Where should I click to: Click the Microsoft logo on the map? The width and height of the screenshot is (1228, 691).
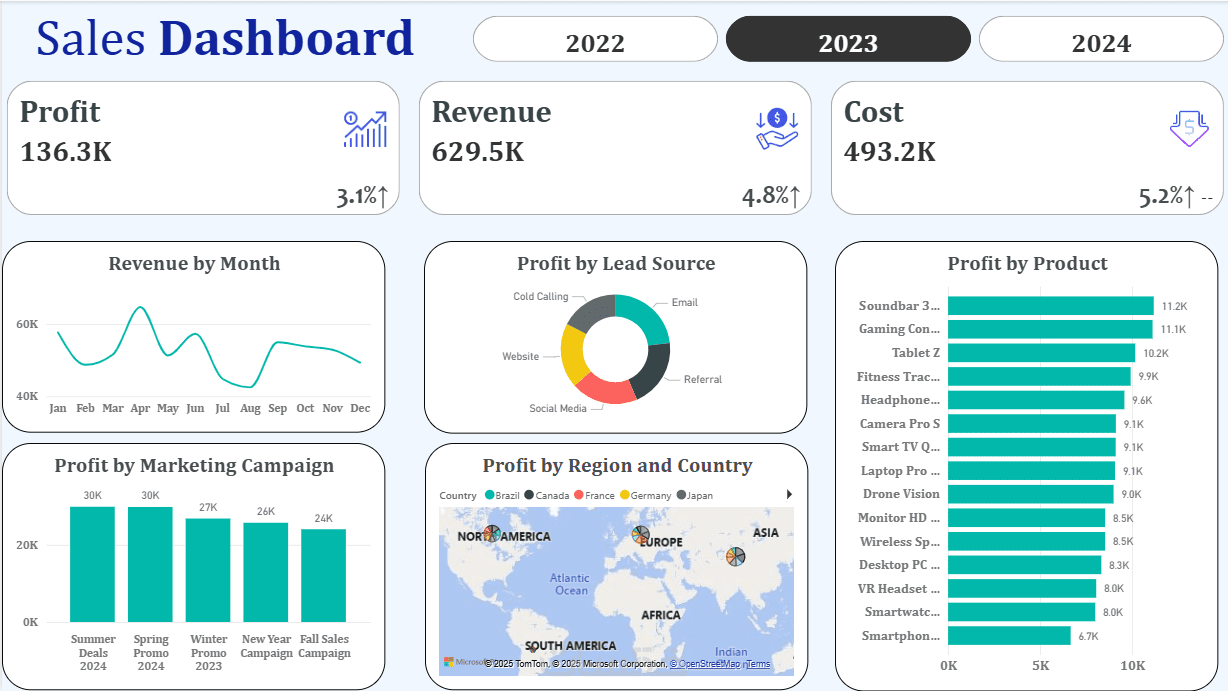[x=449, y=662]
